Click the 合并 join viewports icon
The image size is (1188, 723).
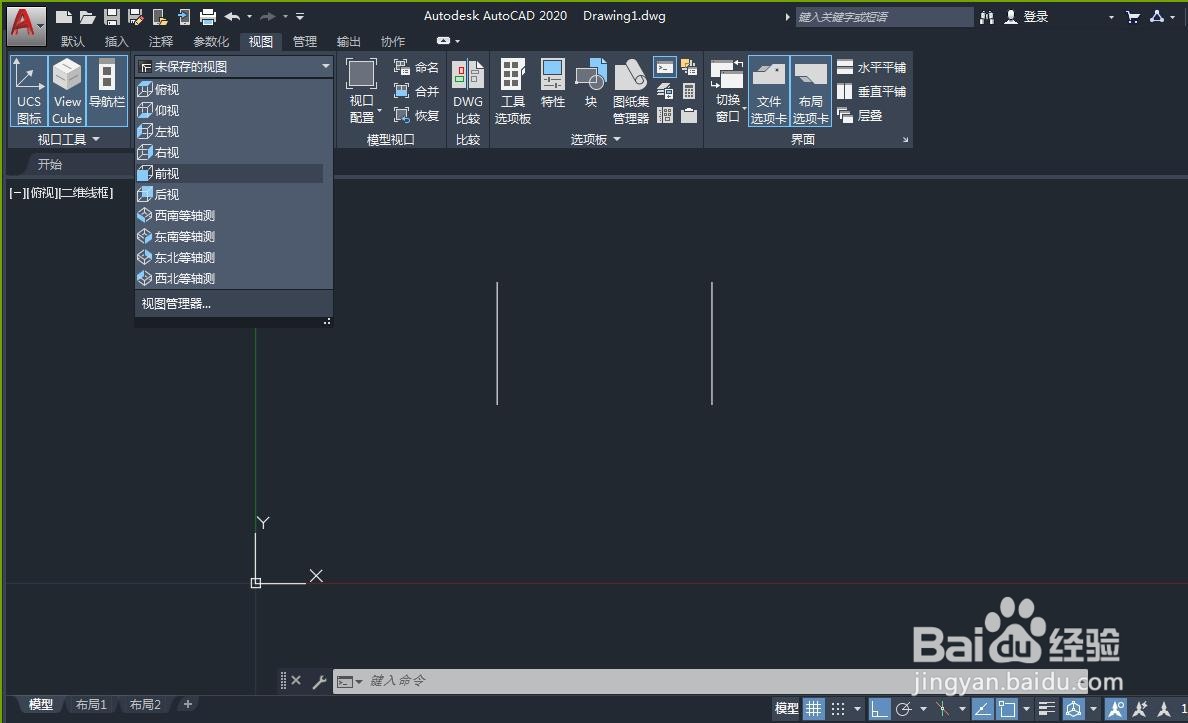[416, 91]
